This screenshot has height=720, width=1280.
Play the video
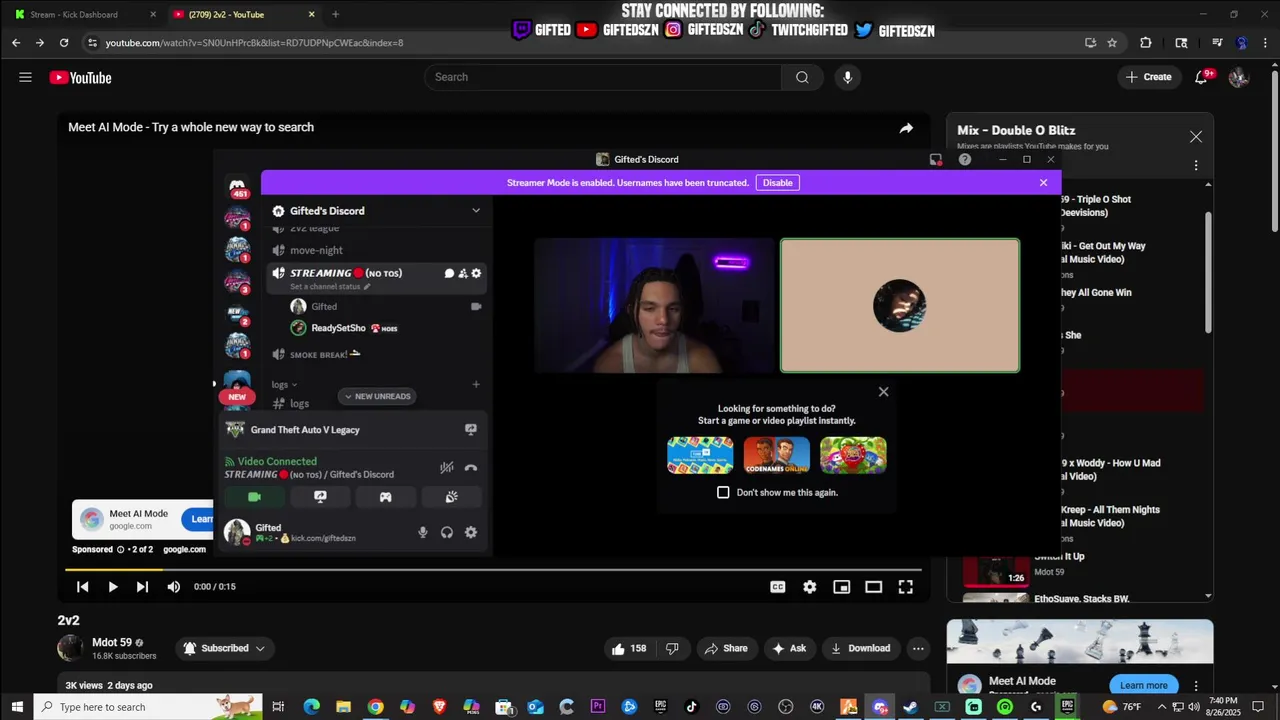coord(113,587)
